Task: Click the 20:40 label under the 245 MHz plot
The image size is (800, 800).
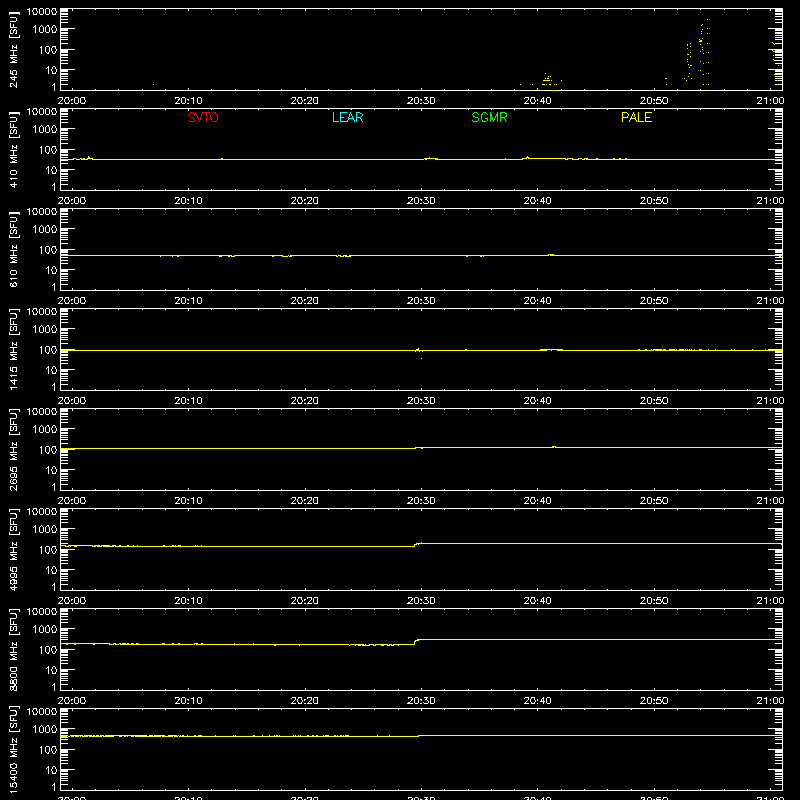Action: (x=537, y=101)
